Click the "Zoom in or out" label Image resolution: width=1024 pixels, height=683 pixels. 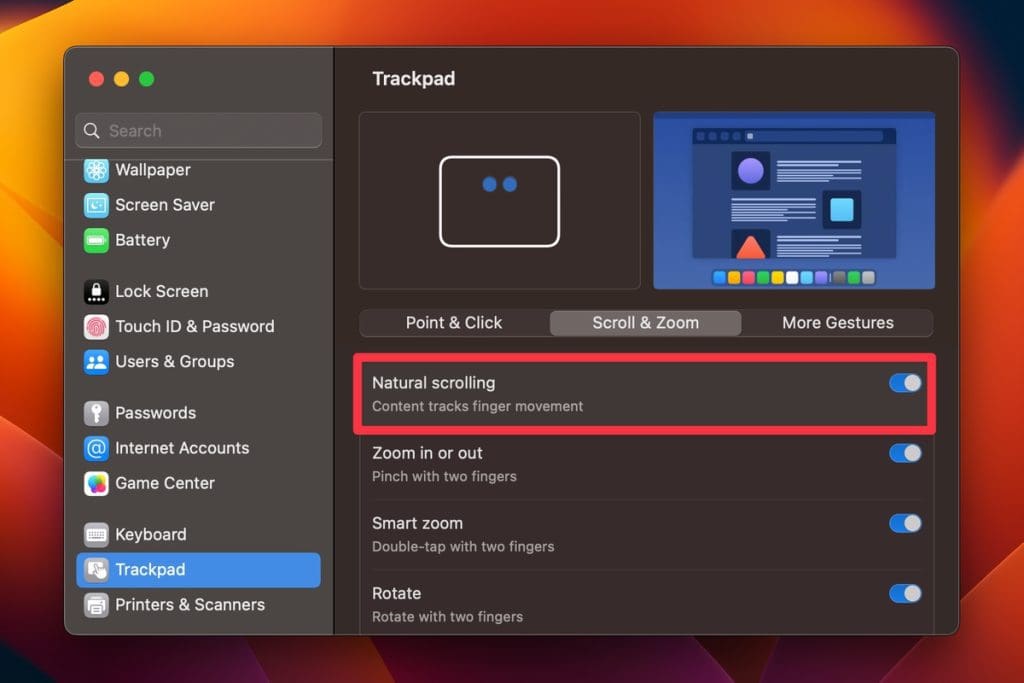click(427, 453)
